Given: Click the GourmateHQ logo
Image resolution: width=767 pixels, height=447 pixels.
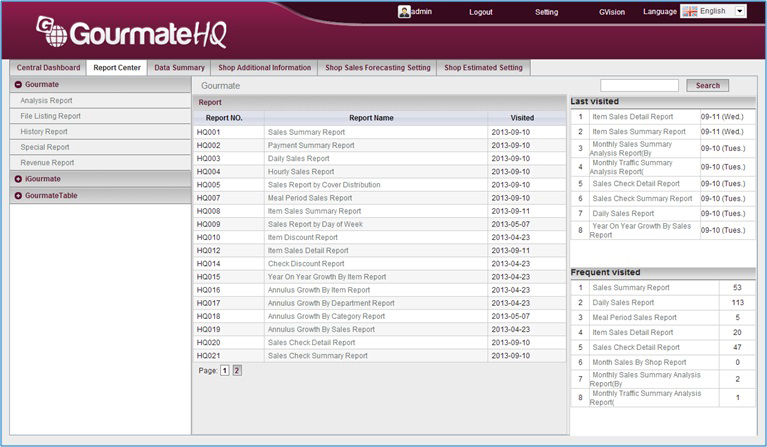Looking at the screenshot, I should [131, 32].
